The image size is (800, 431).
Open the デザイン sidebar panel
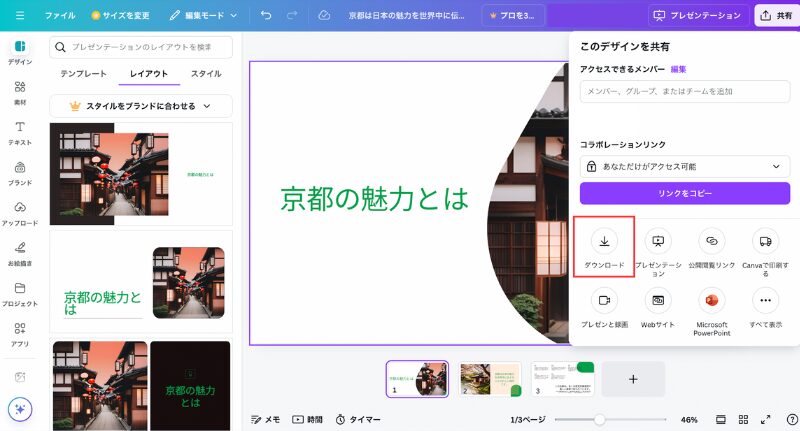20,52
